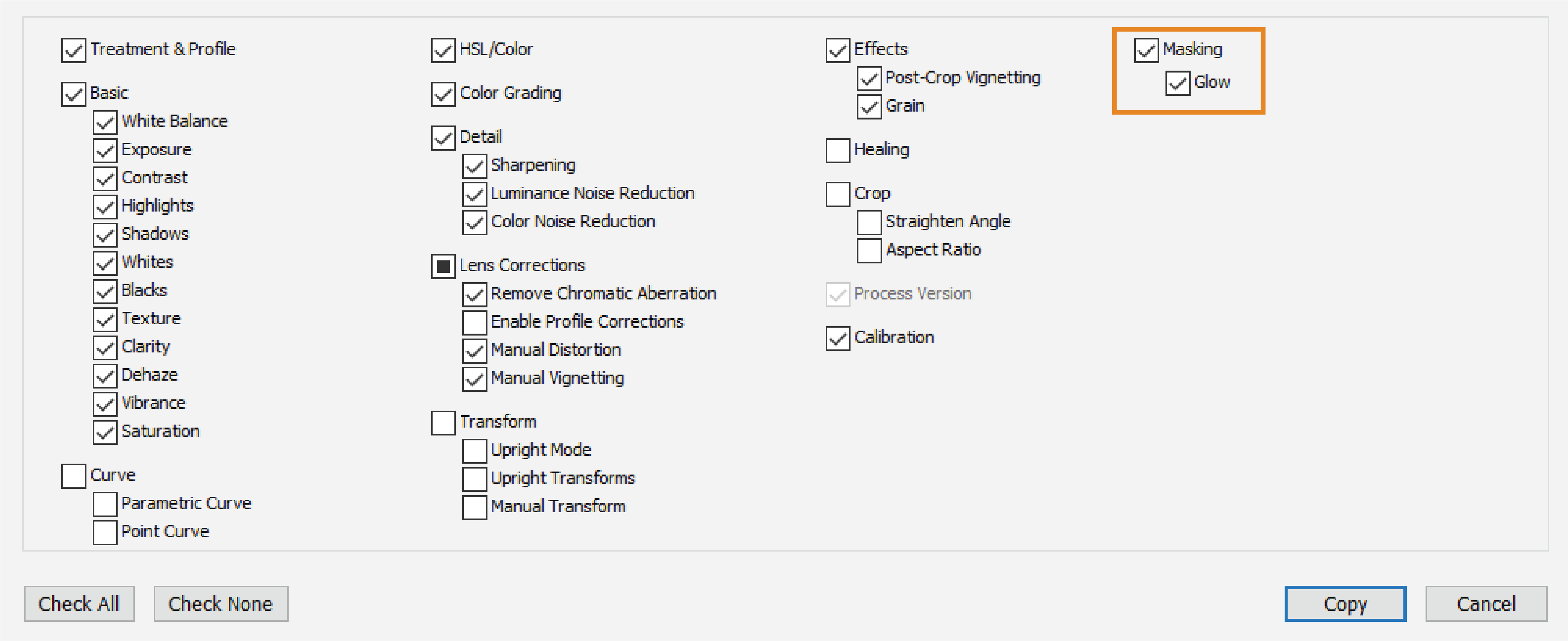The image size is (1568, 641).
Task: Enable the Upright Mode checkbox
Action: 474,451
